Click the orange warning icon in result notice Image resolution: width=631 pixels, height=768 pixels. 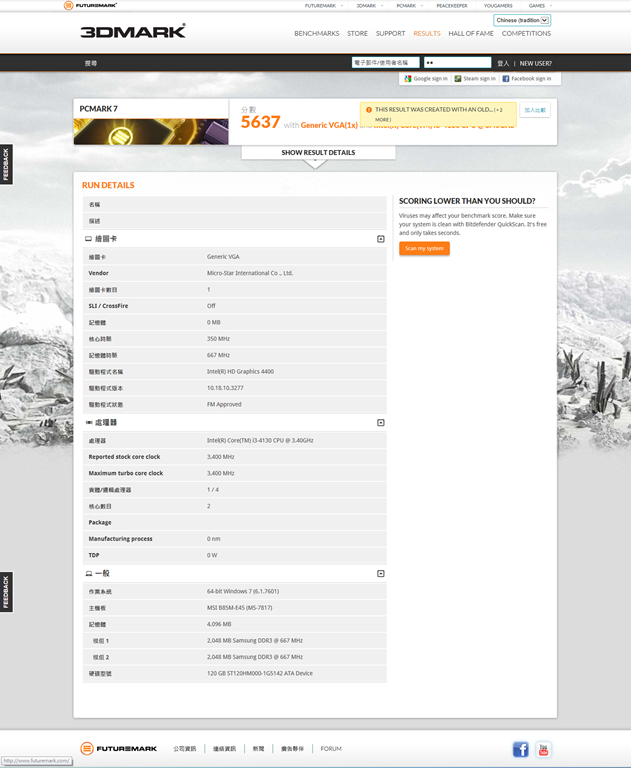point(369,110)
